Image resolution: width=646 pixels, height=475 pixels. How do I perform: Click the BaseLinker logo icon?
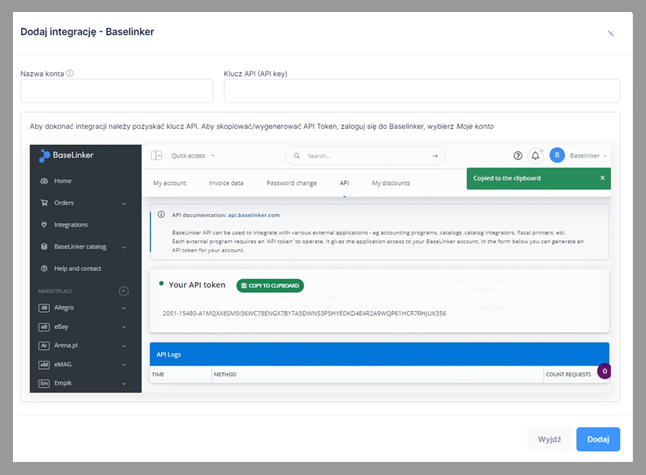point(44,156)
